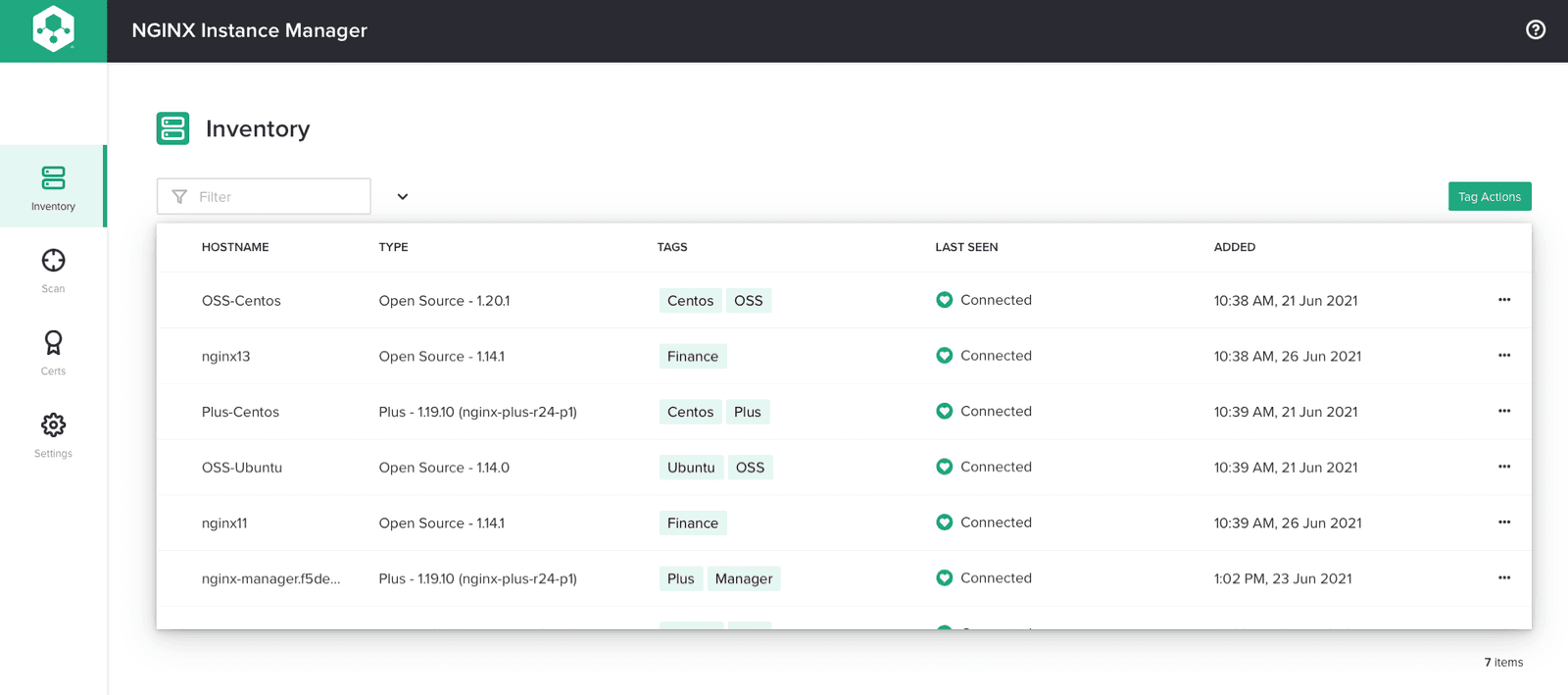
Task: Open actions menu for OSS-Centos row
Action: click(x=1504, y=300)
